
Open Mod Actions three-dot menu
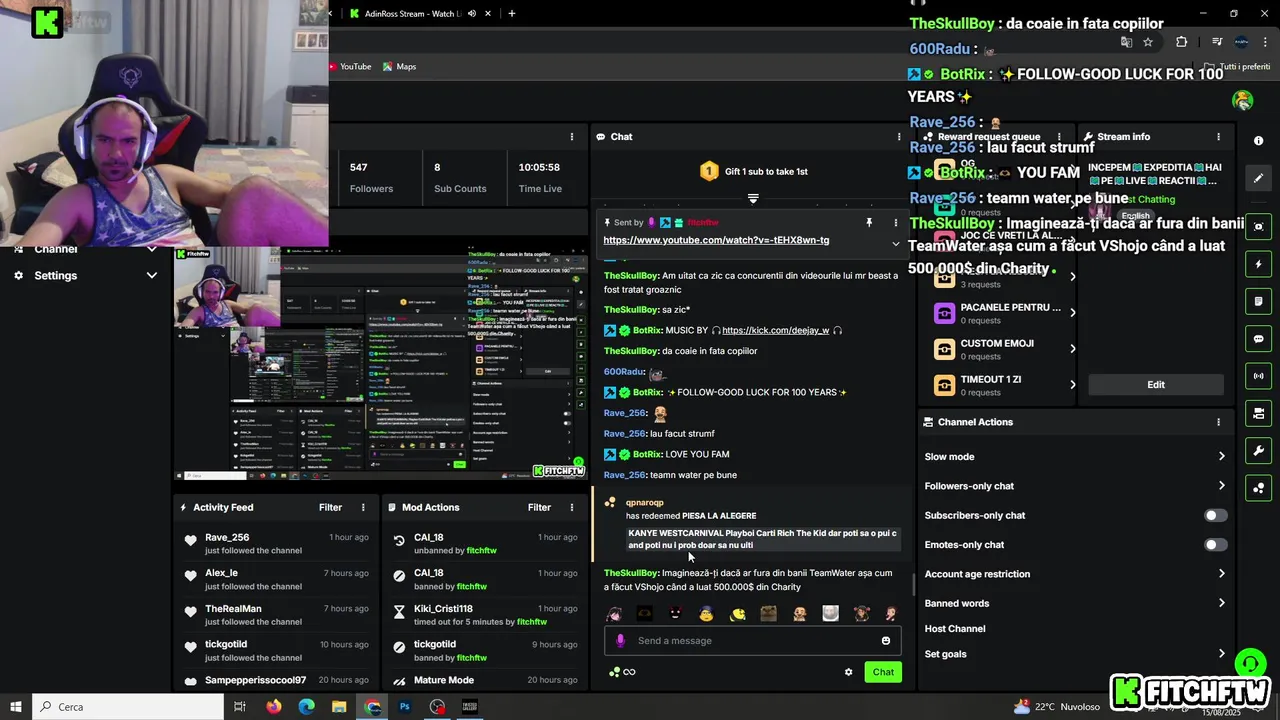click(572, 508)
